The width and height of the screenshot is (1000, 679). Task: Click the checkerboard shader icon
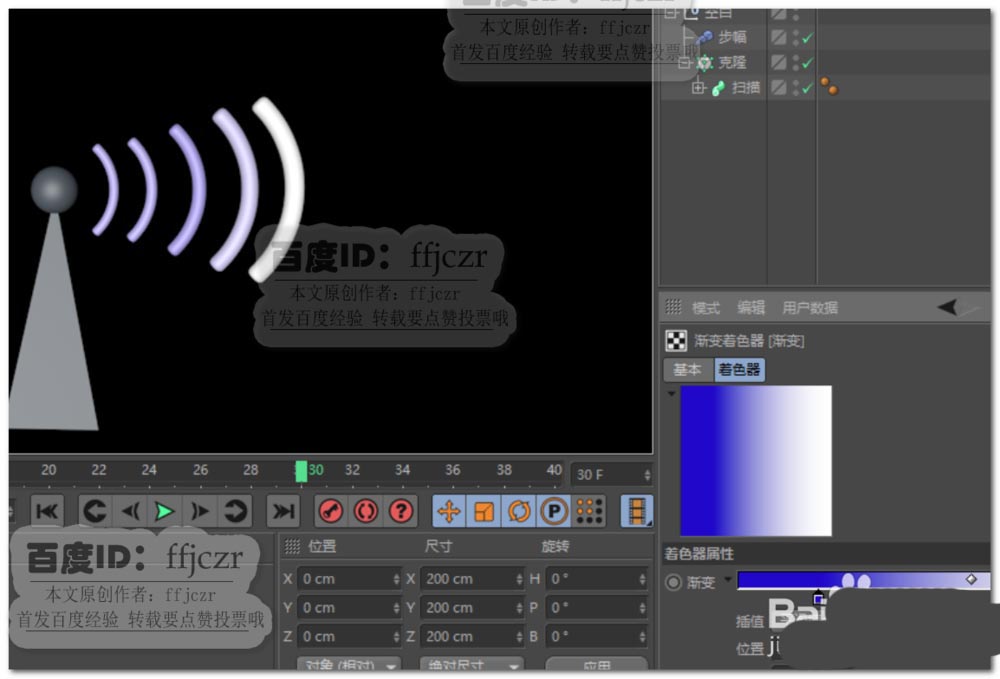(676, 341)
